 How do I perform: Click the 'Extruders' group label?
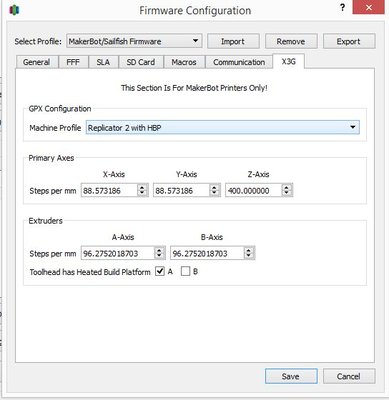46,221
